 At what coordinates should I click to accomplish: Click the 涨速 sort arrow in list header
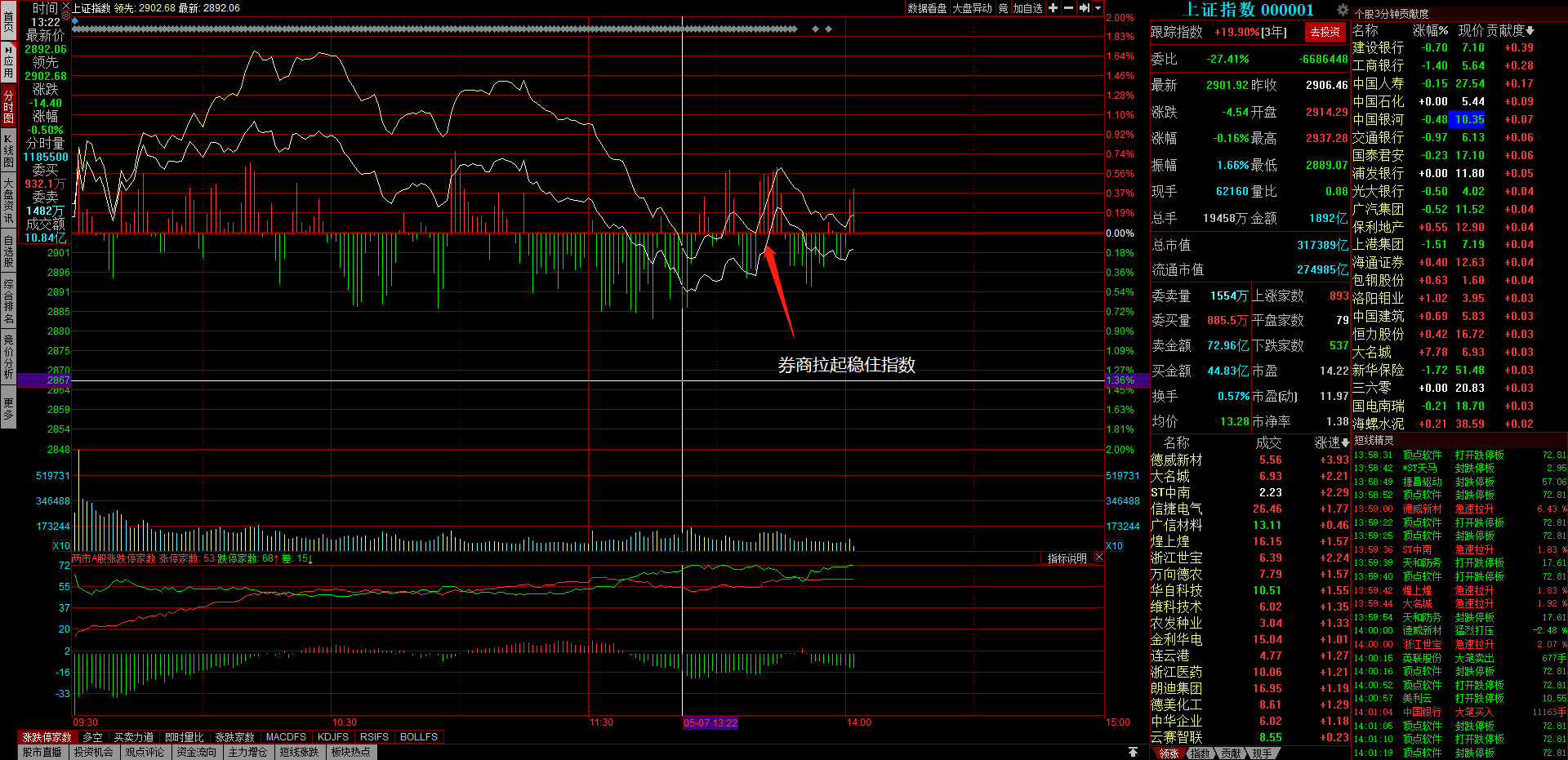point(1345,442)
